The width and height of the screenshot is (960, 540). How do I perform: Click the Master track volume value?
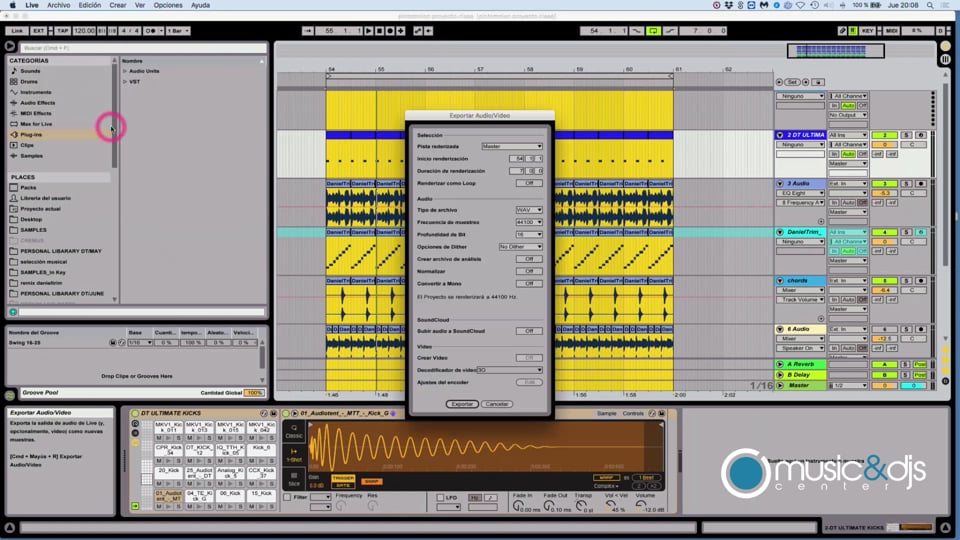click(x=884, y=386)
